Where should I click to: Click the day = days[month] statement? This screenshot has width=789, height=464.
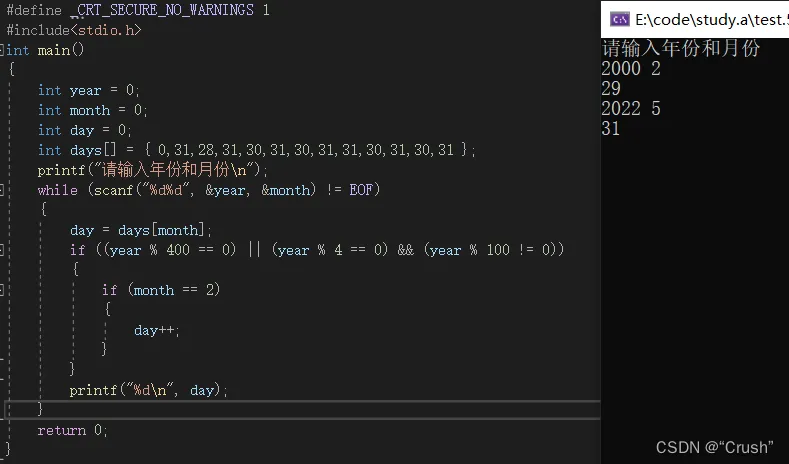point(141,230)
